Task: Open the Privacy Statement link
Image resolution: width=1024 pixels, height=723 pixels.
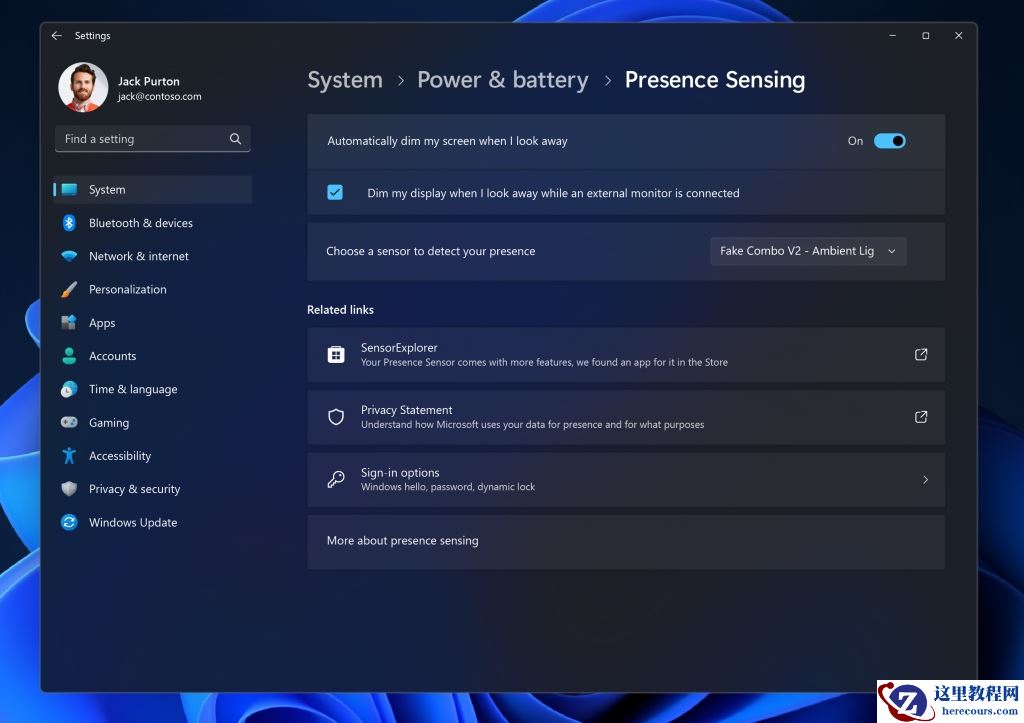Action: (625, 417)
